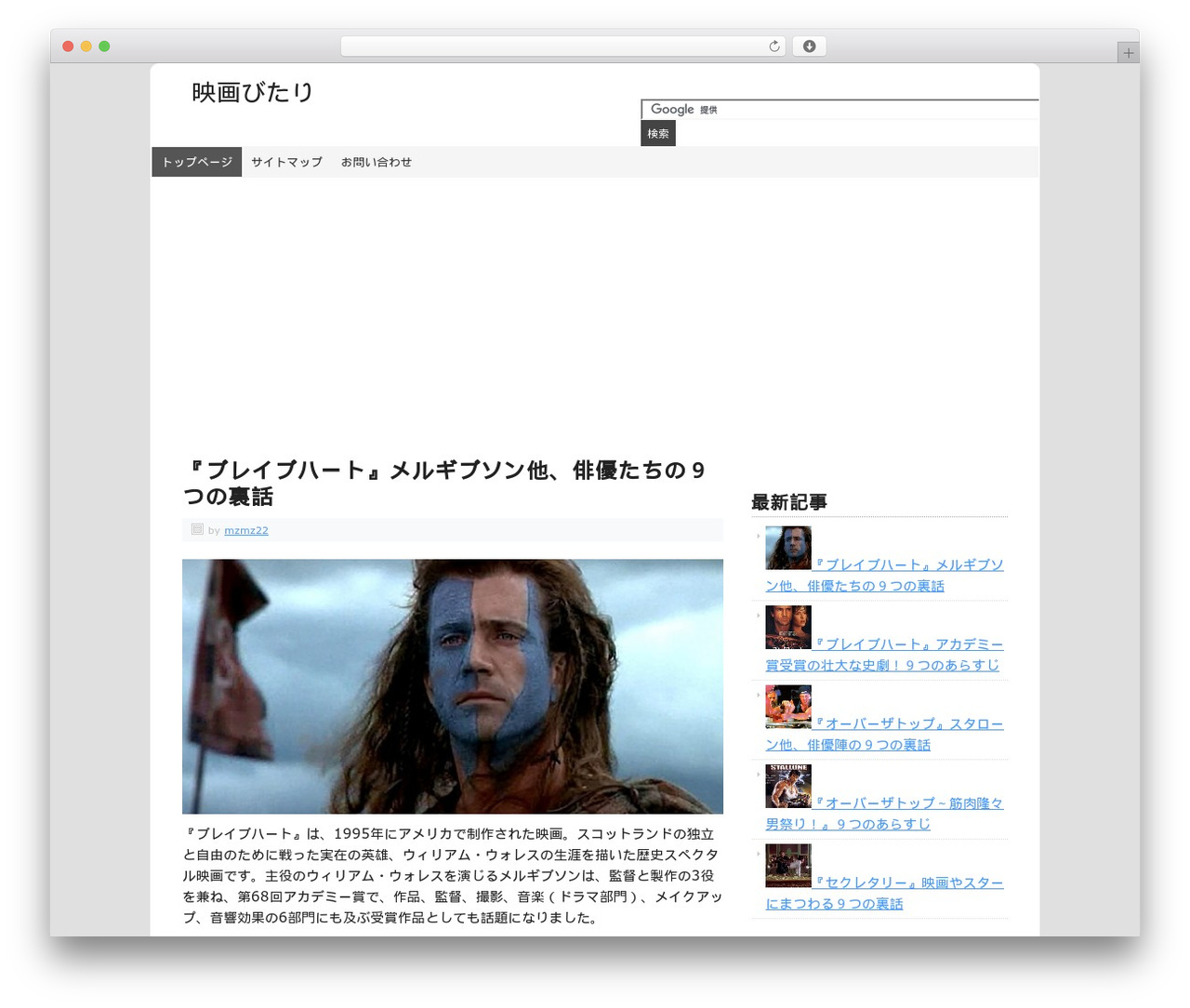The image size is (1190, 1008).
Task: Open the browser downloads button
Action: [x=809, y=46]
